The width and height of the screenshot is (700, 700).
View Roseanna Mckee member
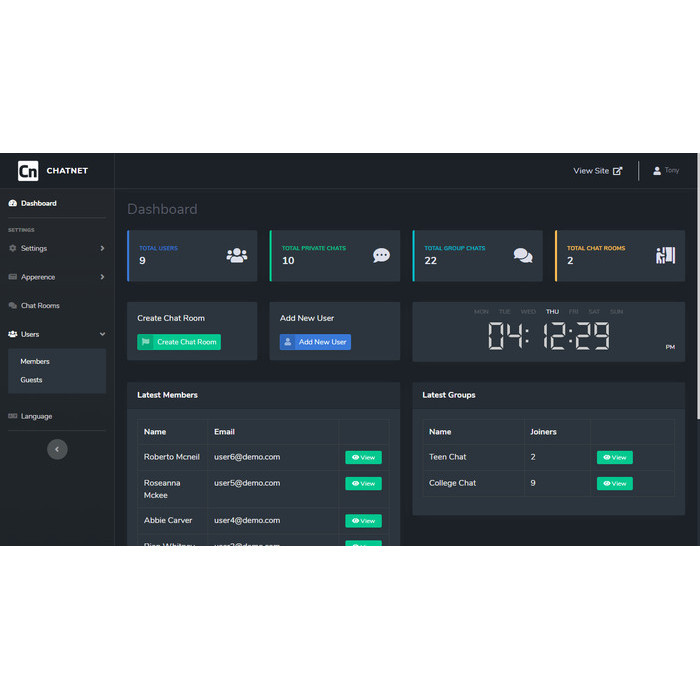(x=363, y=483)
